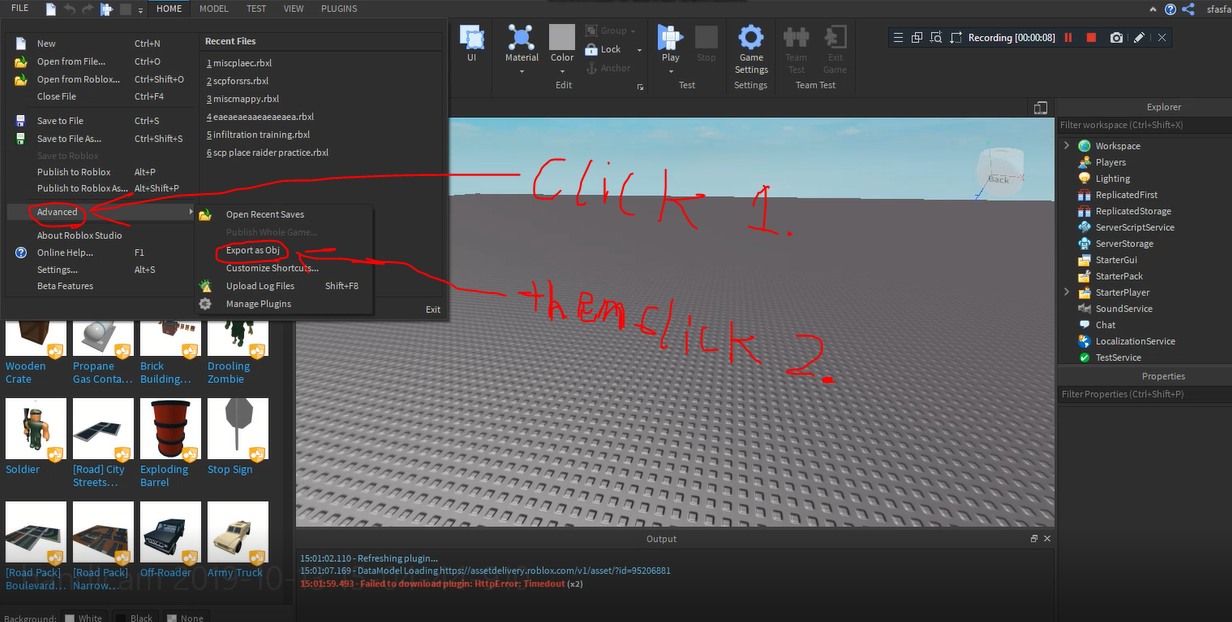Click the Filter Properties search field
Image resolution: width=1232 pixels, height=622 pixels.
(x=1144, y=394)
